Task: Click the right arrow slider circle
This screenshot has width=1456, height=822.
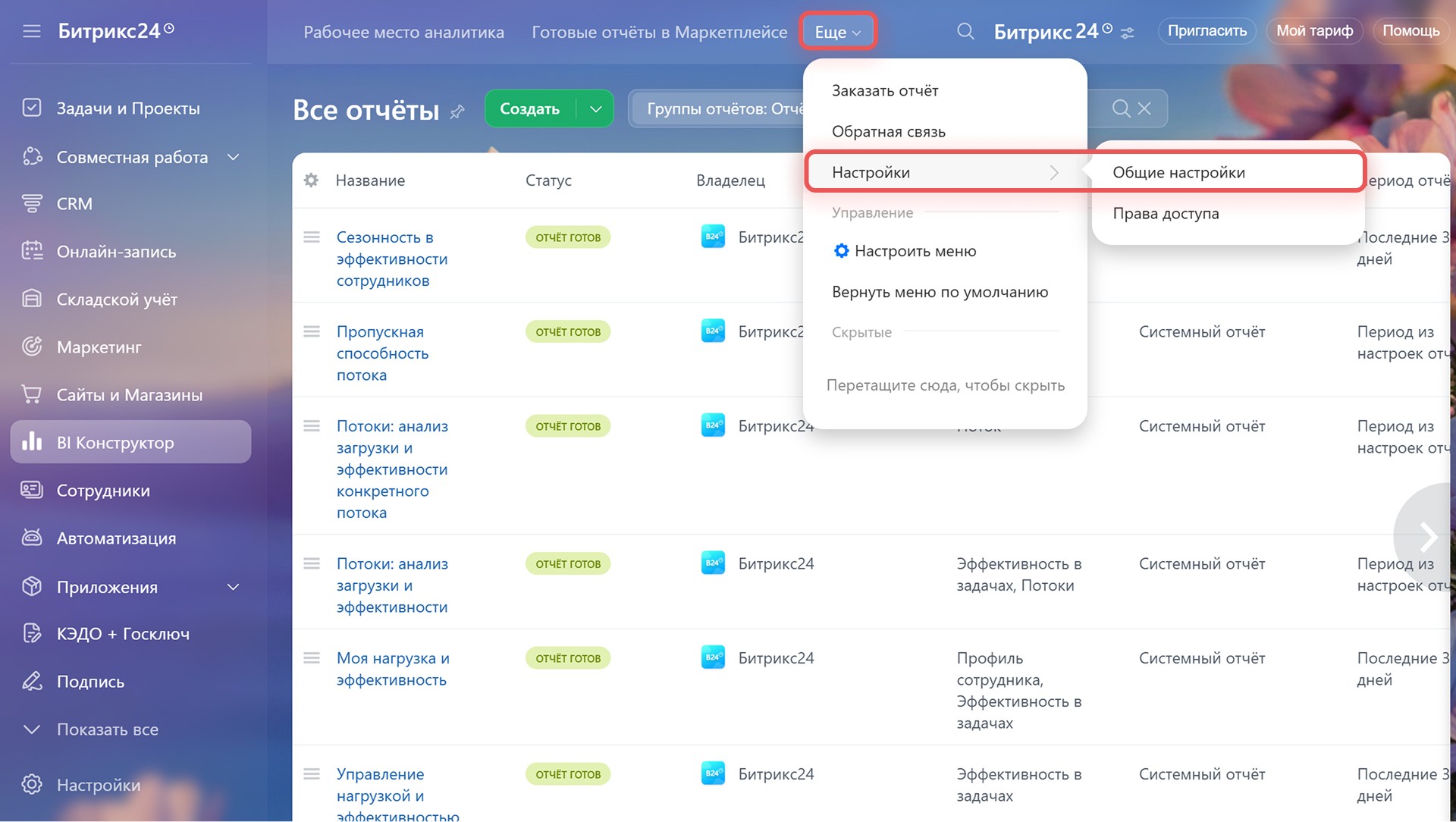Action: point(1427,536)
